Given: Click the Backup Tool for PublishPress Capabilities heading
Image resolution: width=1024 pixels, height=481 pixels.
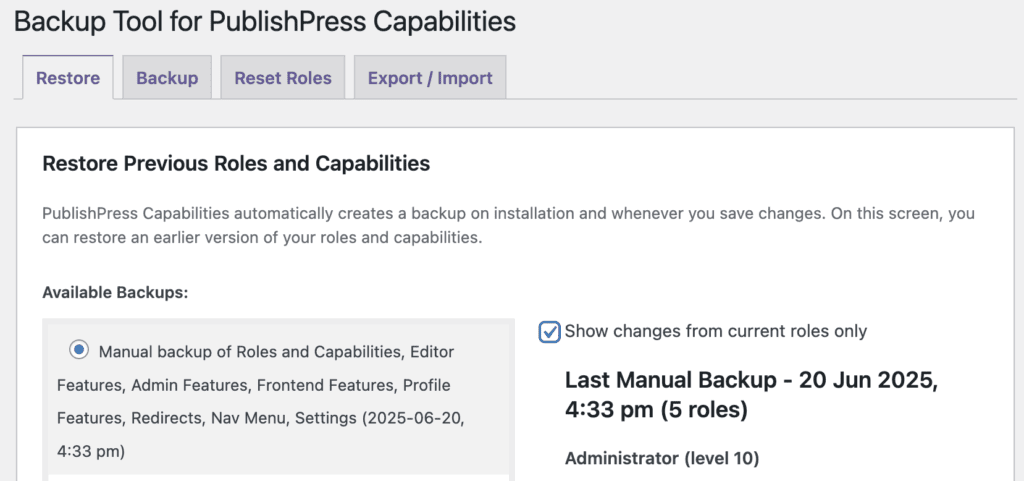Looking at the screenshot, I should (264, 22).
